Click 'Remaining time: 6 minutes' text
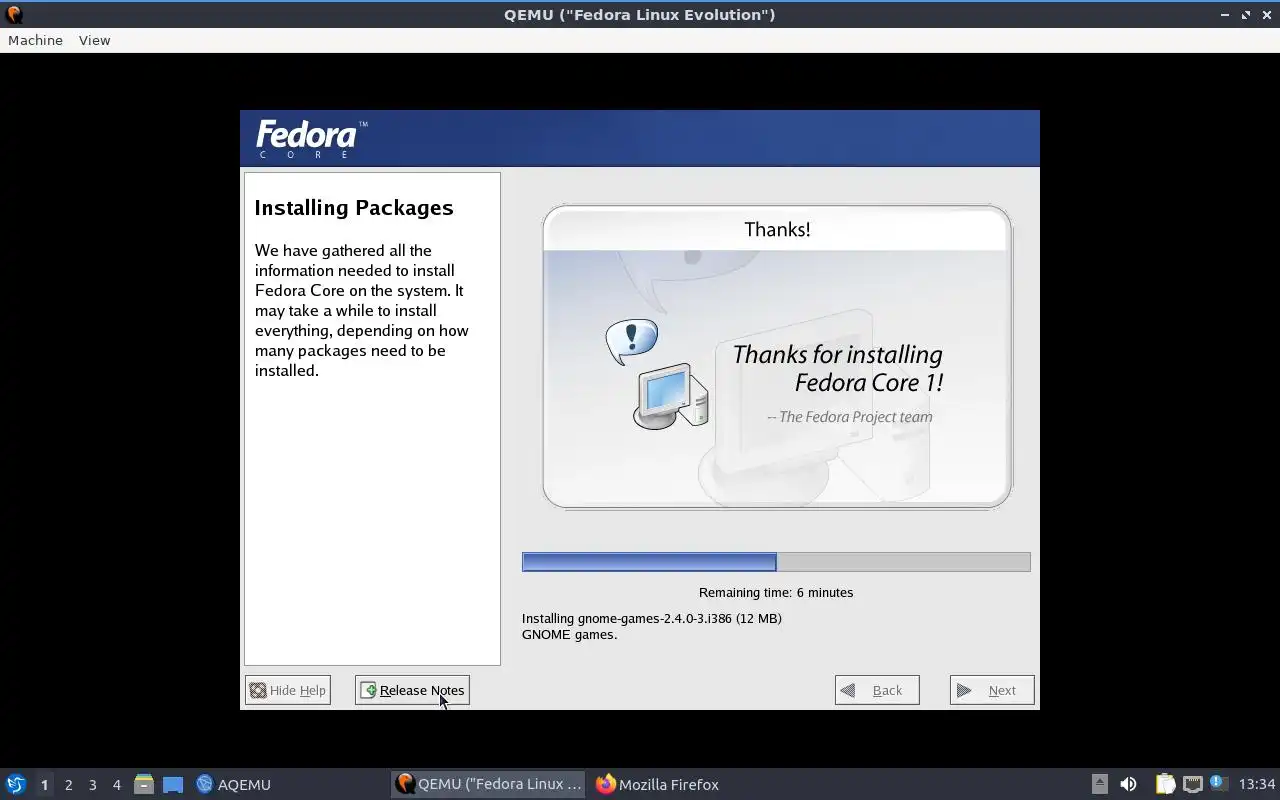This screenshot has width=1280, height=800. 776,592
